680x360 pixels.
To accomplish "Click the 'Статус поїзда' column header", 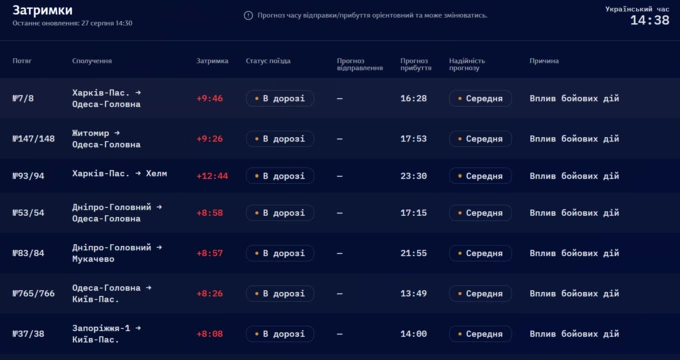I will (268, 61).
